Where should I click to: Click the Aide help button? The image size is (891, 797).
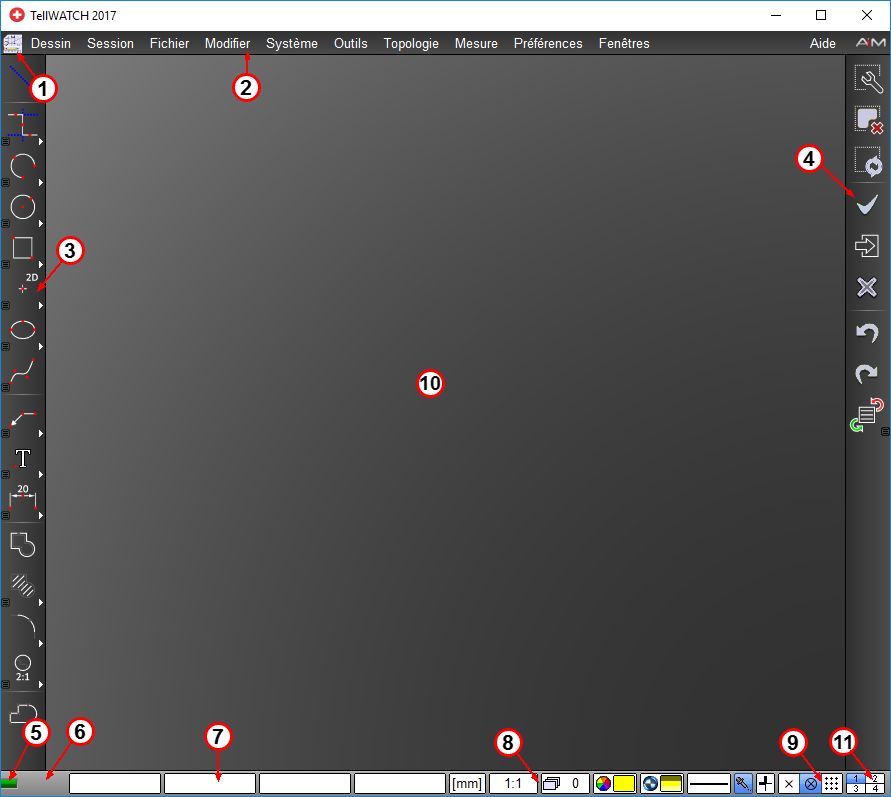[x=822, y=43]
